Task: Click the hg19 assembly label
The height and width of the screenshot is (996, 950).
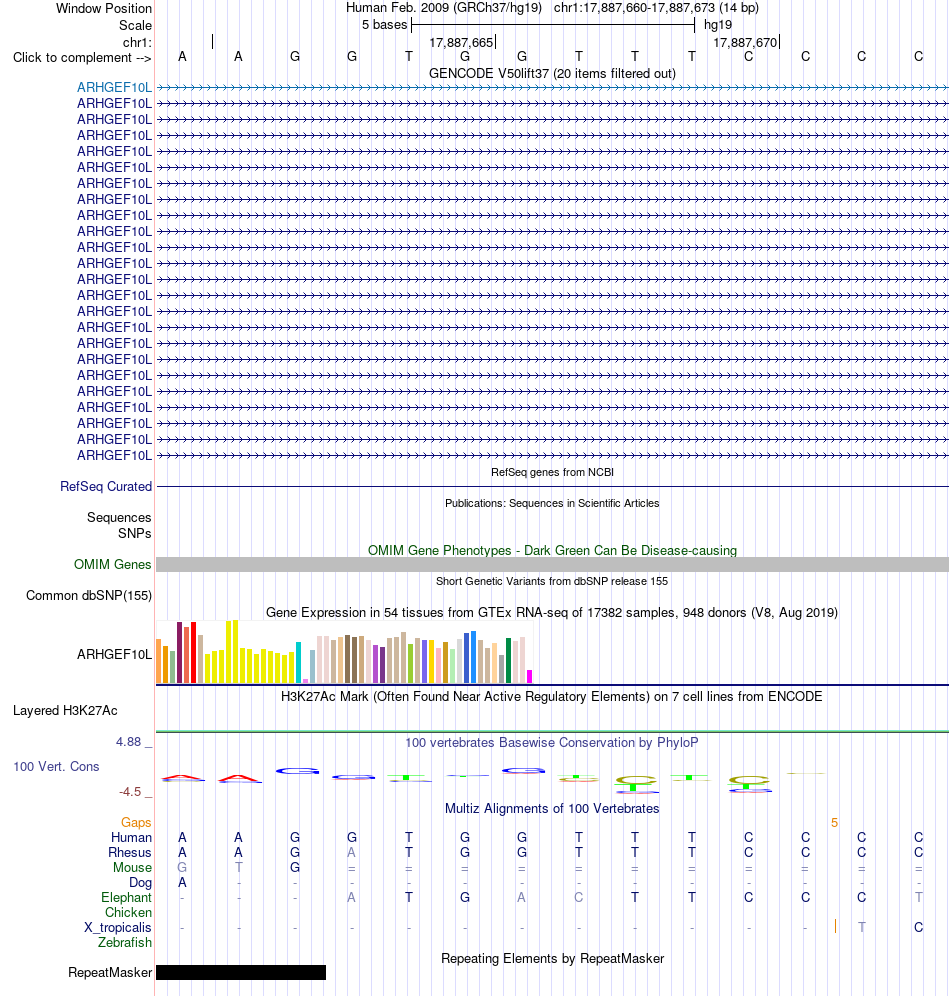Action: (x=718, y=25)
